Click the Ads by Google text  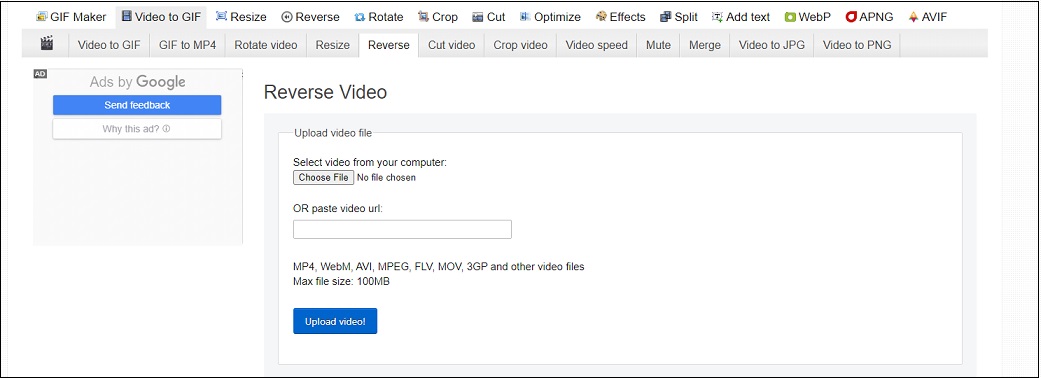[x=137, y=82]
